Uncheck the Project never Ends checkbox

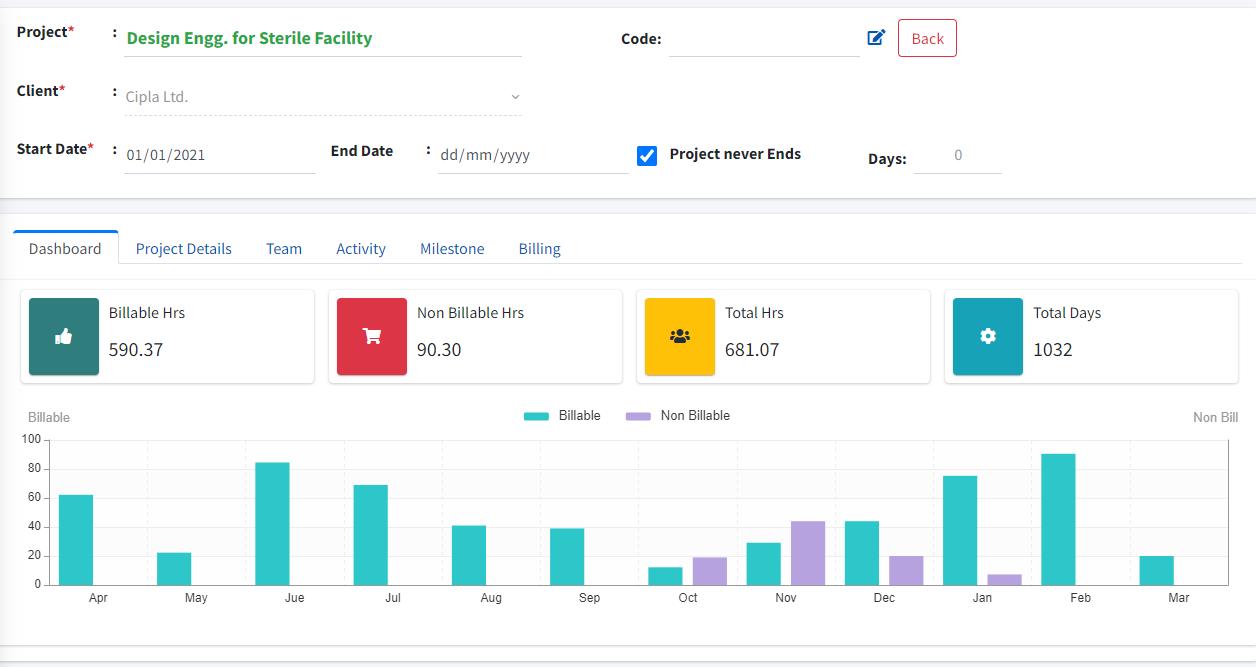tap(647, 156)
